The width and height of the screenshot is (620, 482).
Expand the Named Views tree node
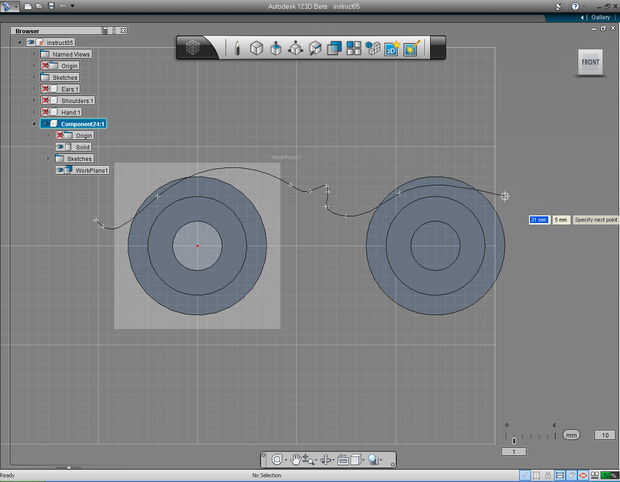coord(33,54)
